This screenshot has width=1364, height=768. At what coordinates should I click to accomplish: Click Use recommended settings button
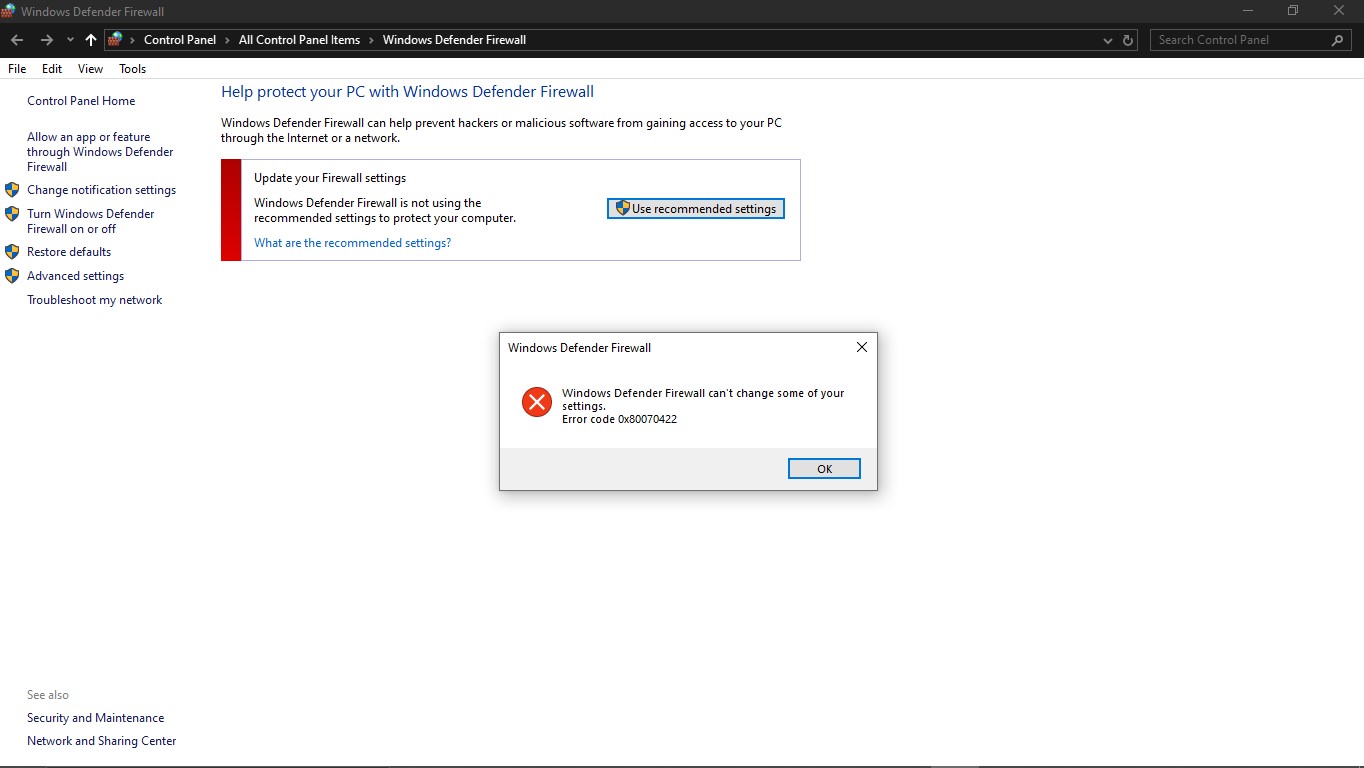point(696,209)
